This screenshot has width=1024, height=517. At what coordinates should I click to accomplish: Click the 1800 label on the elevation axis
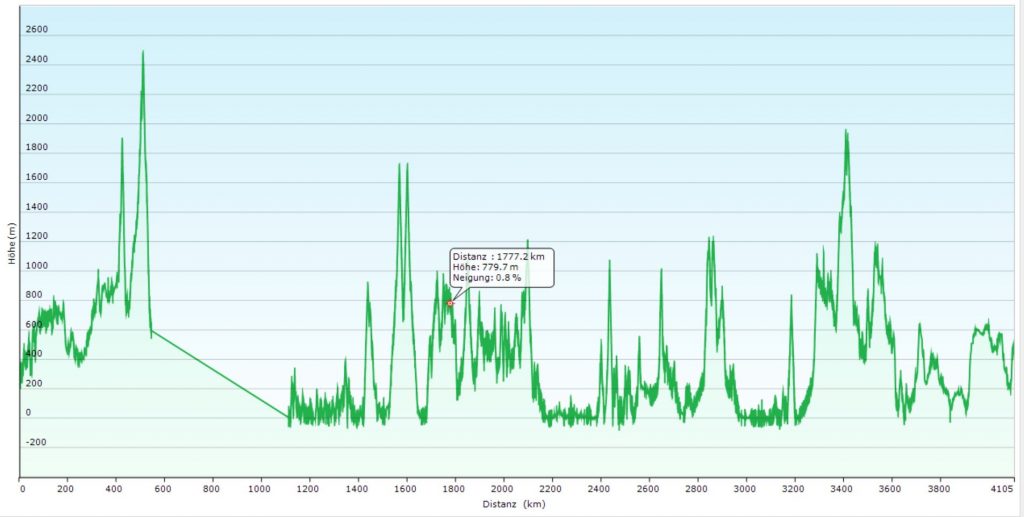[36, 148]
